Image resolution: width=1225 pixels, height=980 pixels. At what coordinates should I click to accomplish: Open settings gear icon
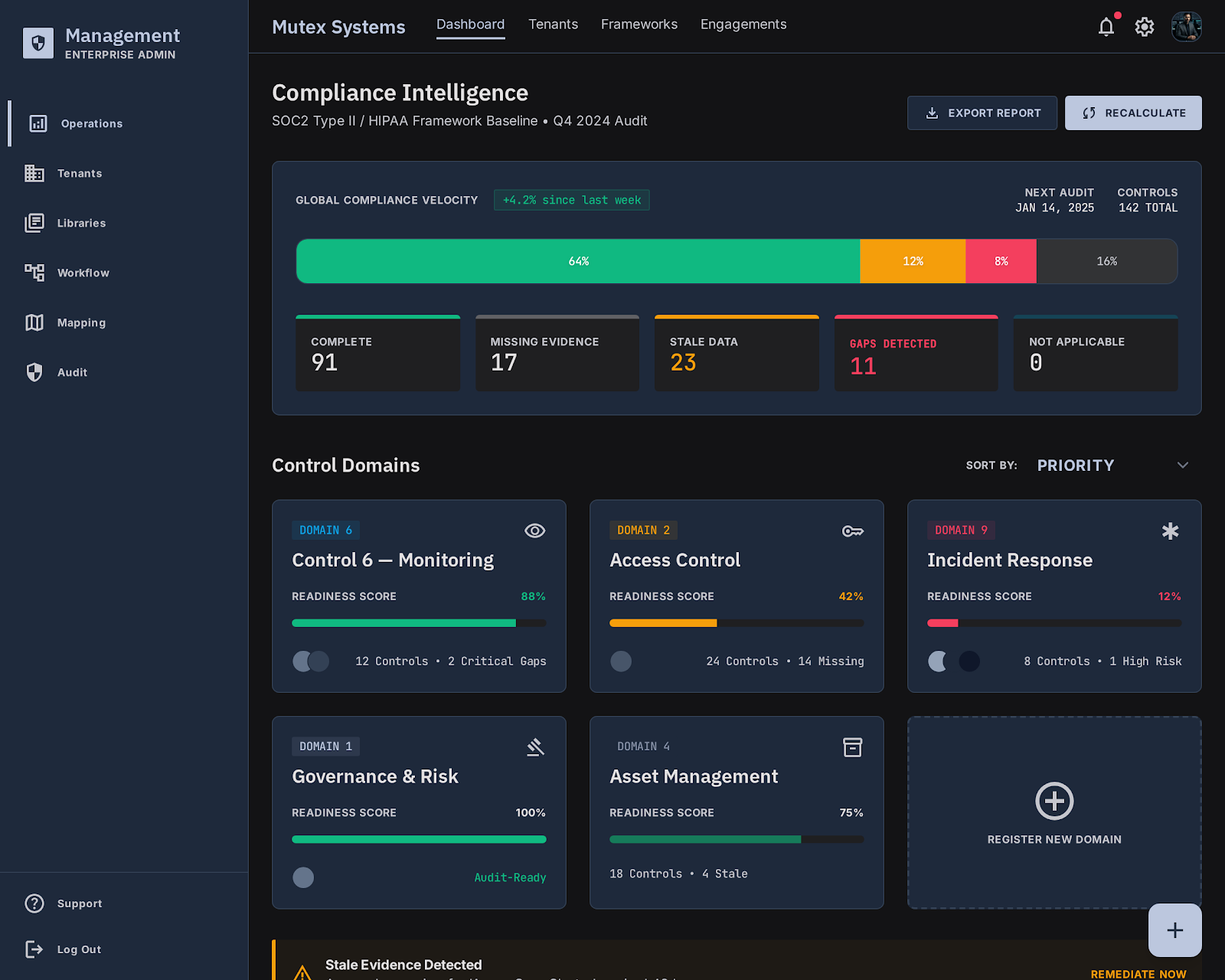[1145, 27]
